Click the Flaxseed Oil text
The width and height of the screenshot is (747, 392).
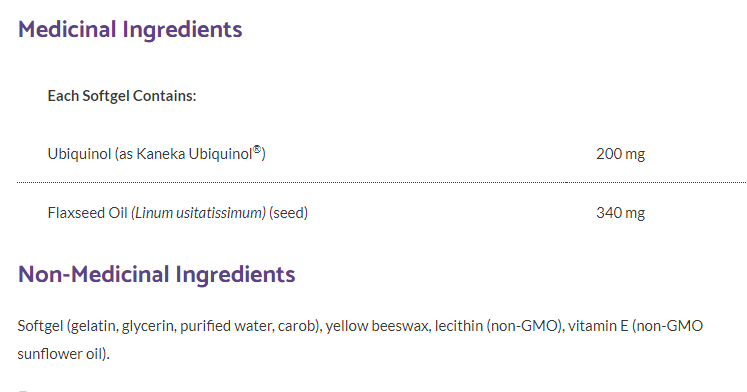[88, 212]
